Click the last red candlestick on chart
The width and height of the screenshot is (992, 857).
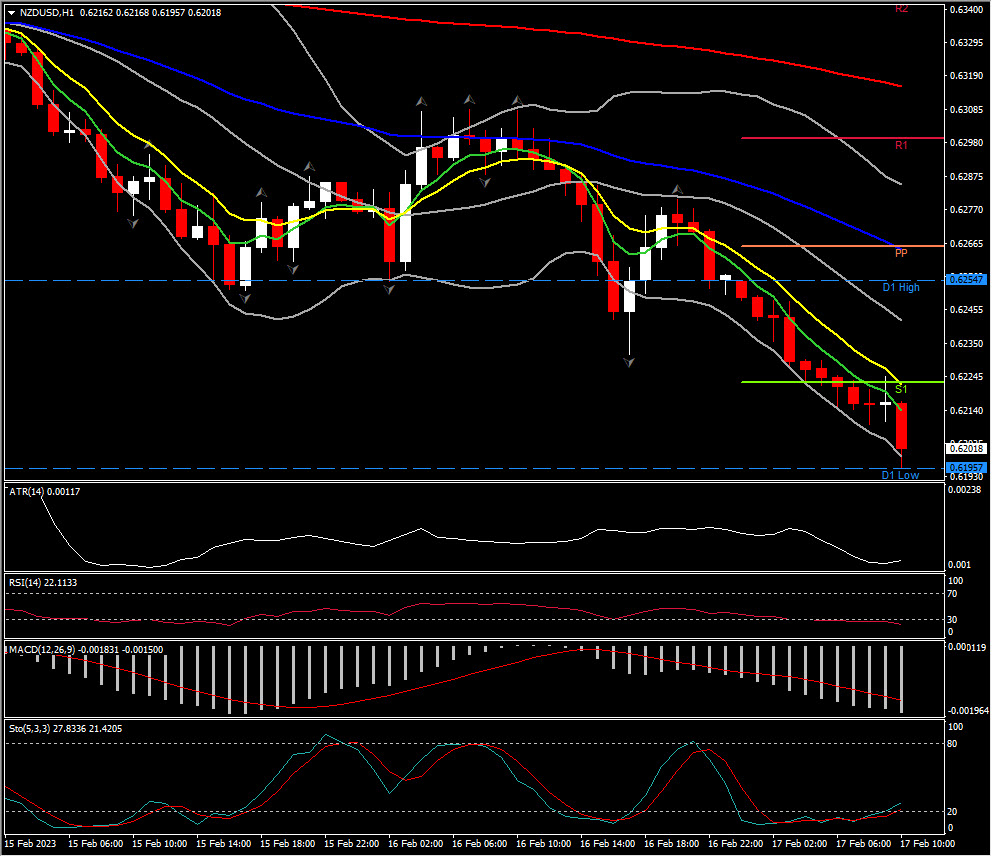(x=901, y=427)
